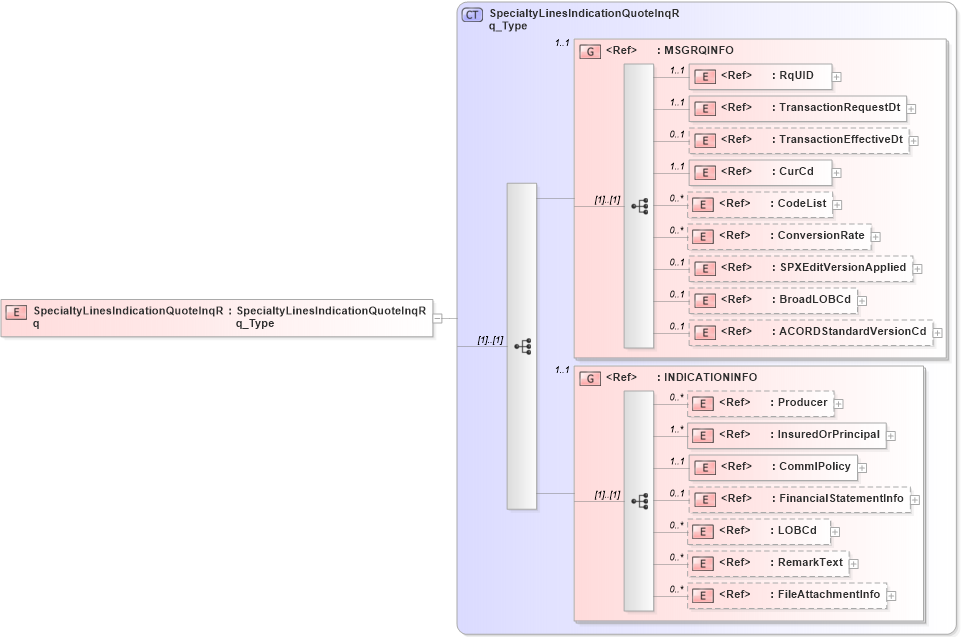This screenshot has height=637, width=961.
Task: Select the sequence compositor icon inside MSGRQINFO
Action: (641, 204)
